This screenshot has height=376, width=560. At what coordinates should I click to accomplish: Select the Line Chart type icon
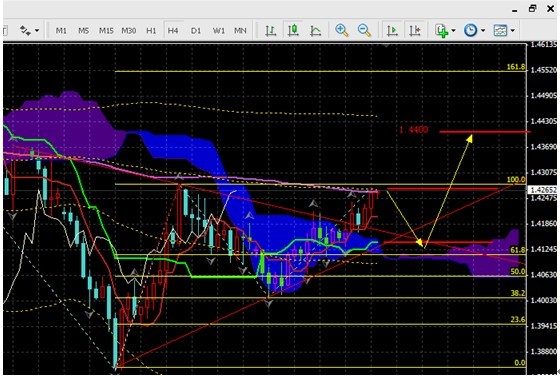point(316,31)
